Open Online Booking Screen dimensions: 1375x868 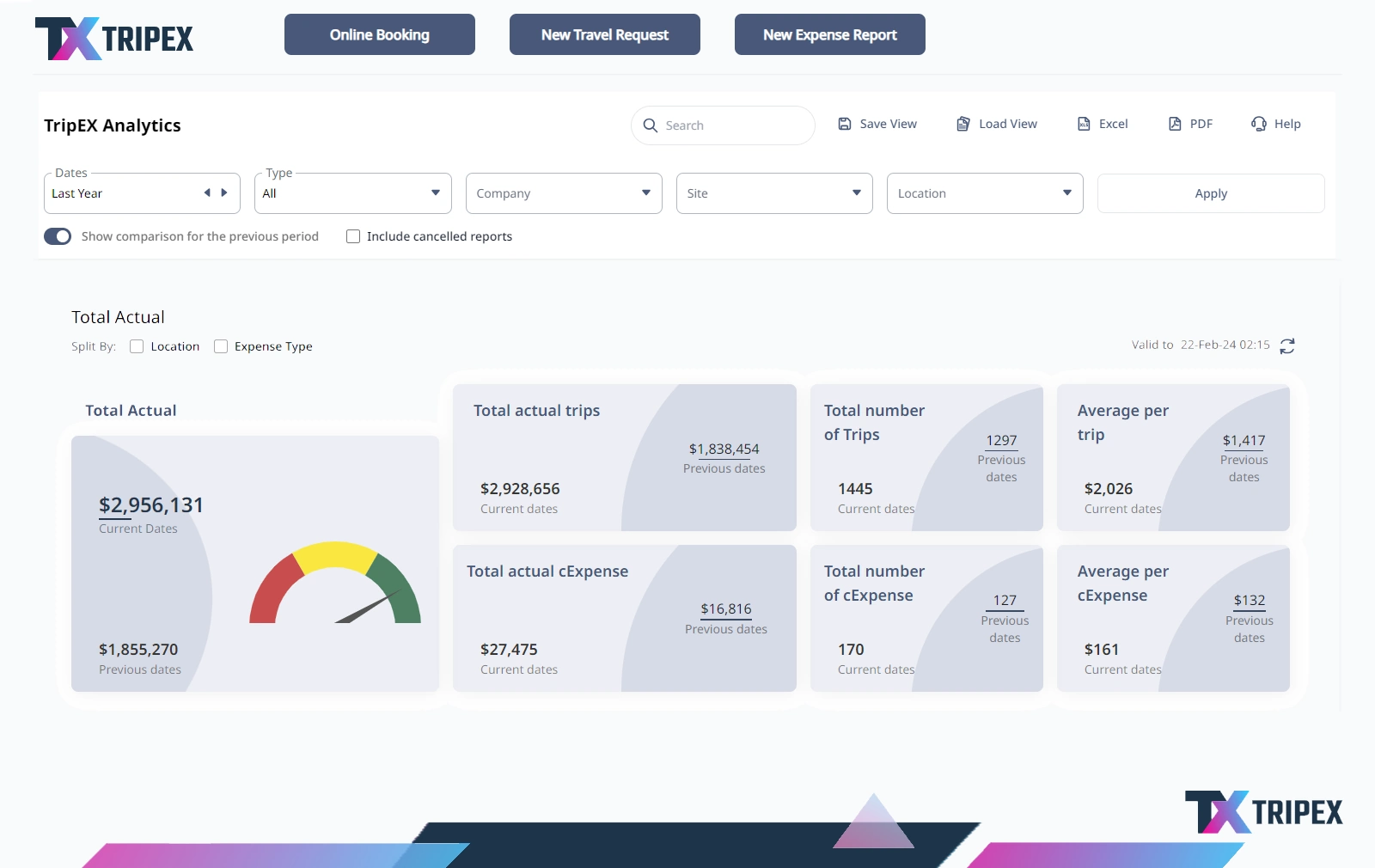tap(380, 34)
